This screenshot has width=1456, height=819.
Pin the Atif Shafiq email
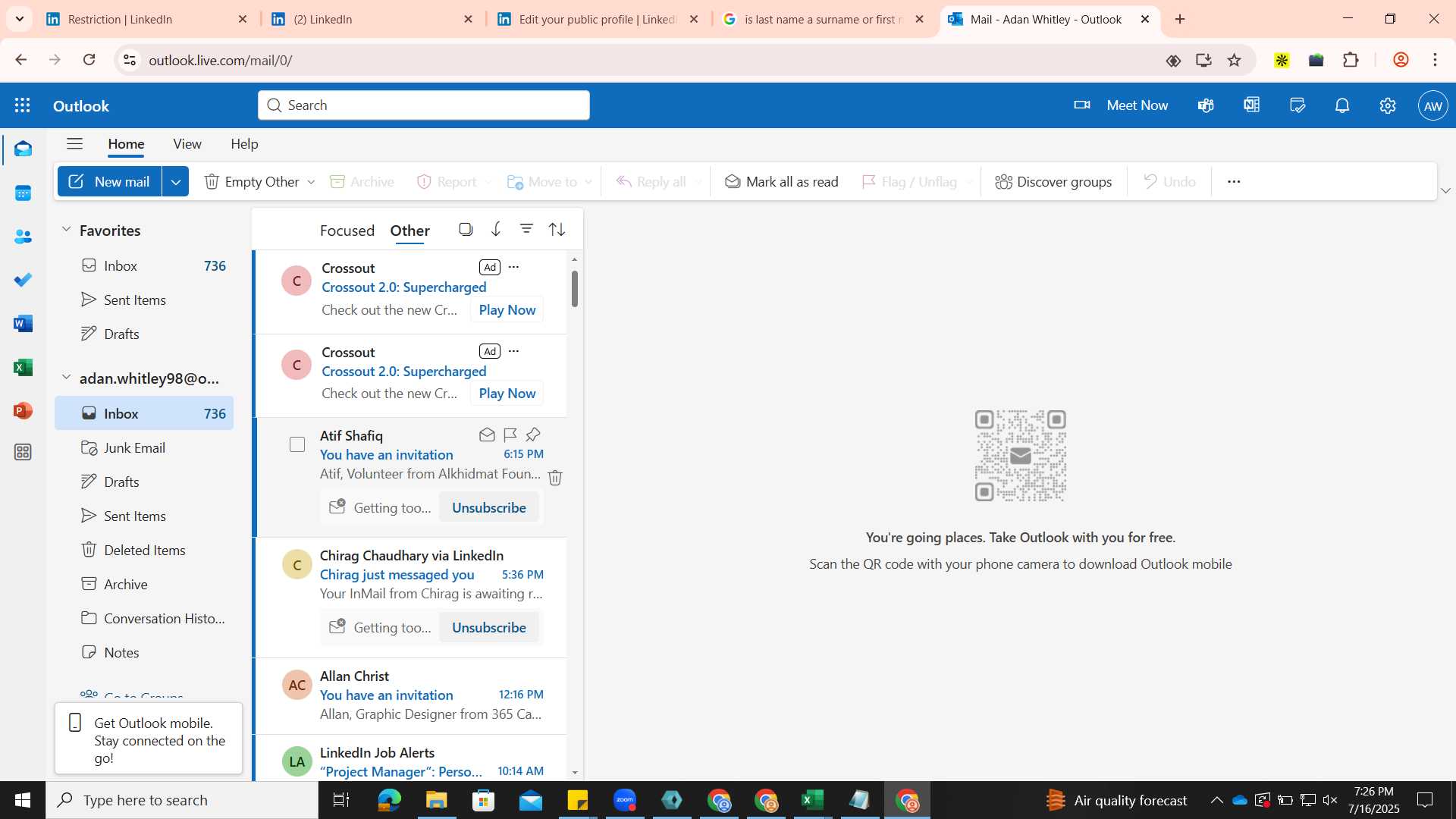533,435
